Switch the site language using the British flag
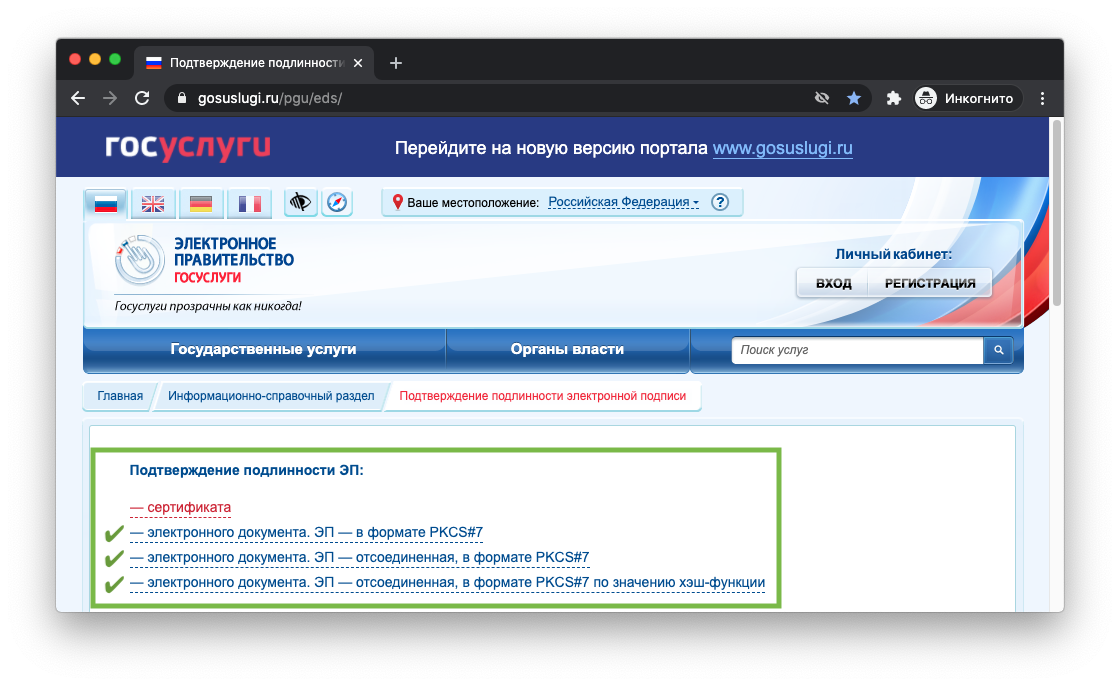Screen dimensions: 1120x686 tap(153, 203)
